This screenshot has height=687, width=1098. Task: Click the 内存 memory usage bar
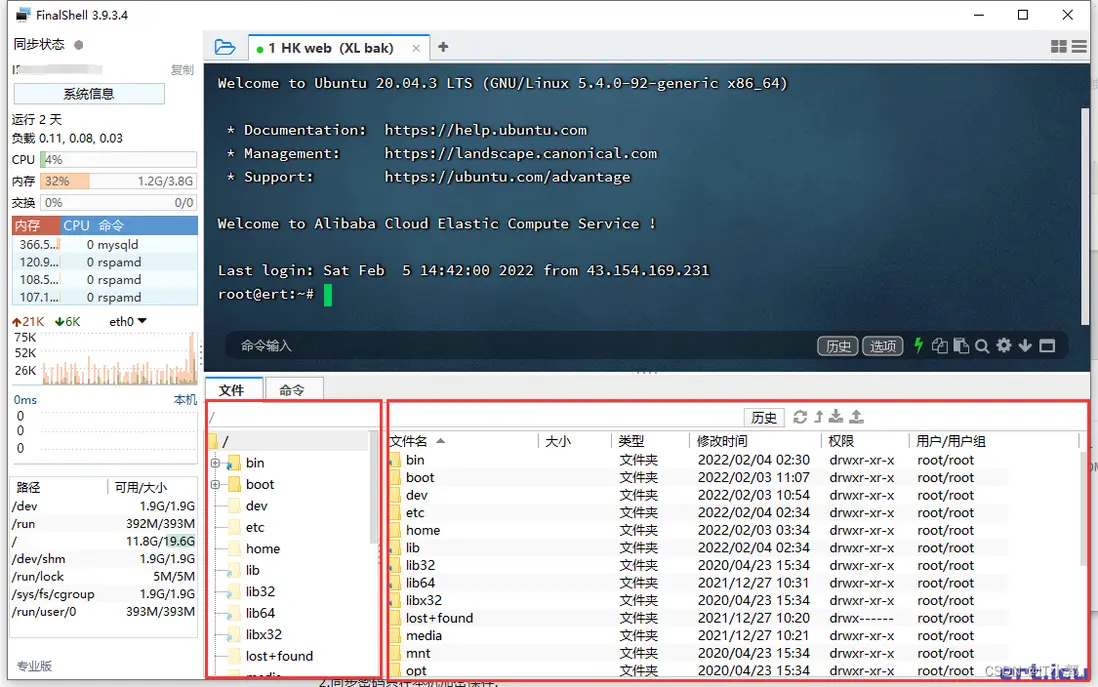point(118,181)
